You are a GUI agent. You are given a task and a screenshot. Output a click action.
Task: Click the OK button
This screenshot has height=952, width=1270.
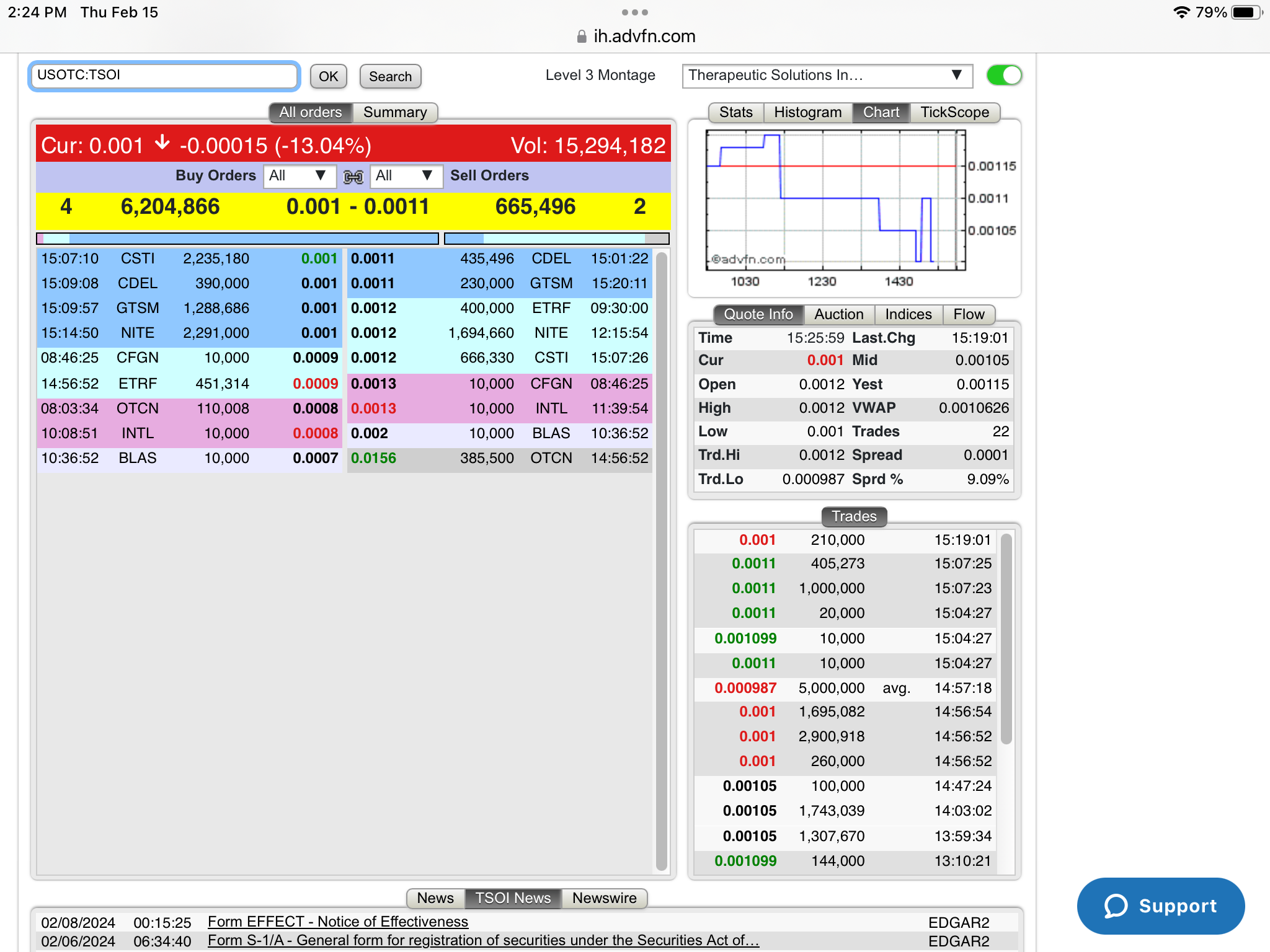pyautogui.click(x=328, y=76)
